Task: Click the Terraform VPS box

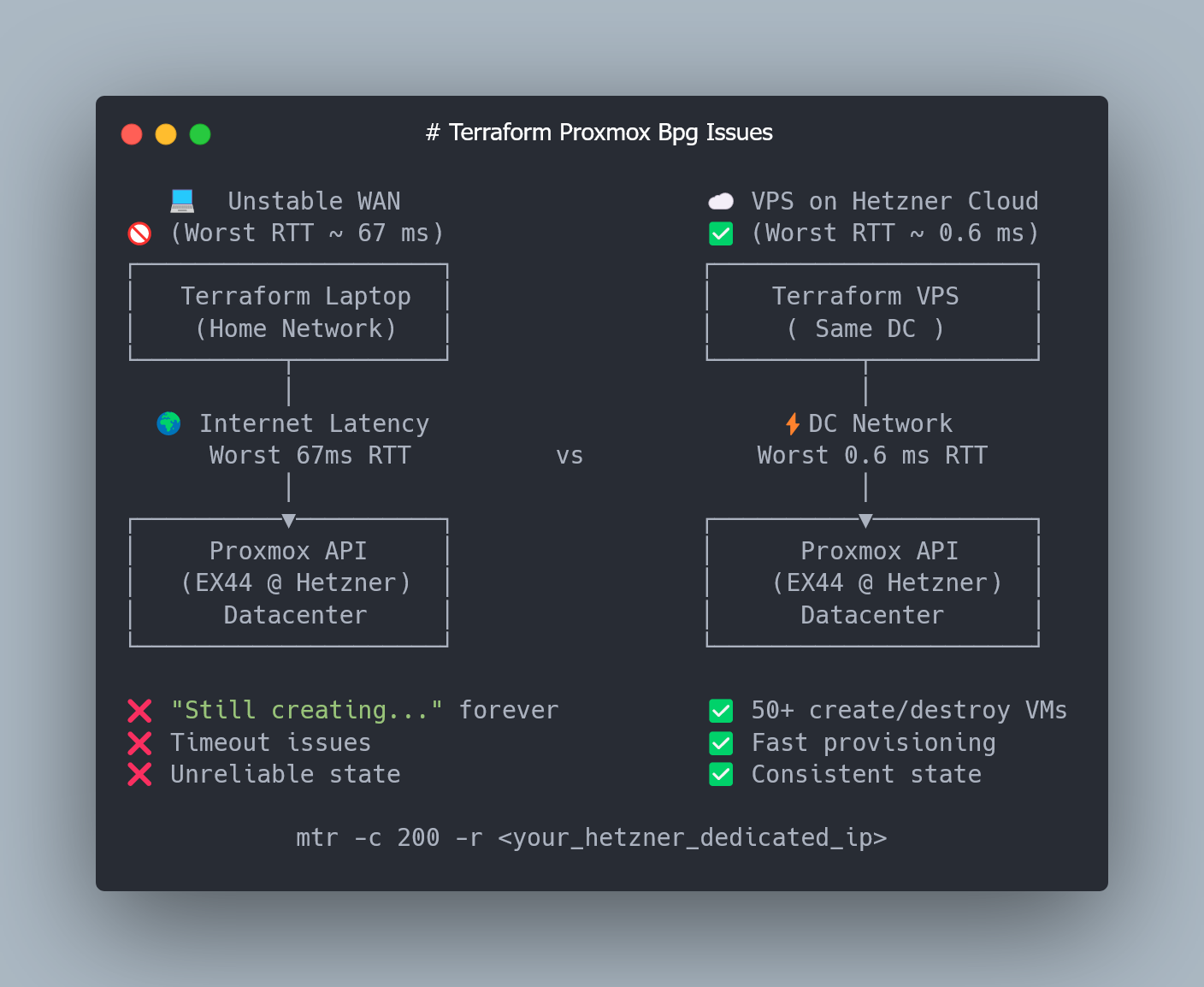Action: point(872,312)
